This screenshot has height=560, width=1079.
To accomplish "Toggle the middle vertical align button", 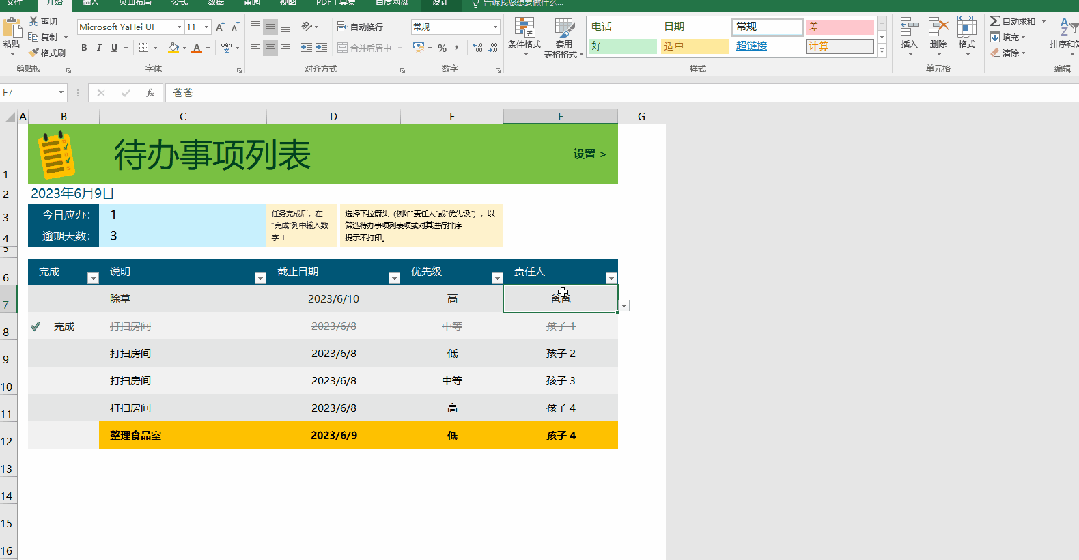I will (x=270, y=27).
